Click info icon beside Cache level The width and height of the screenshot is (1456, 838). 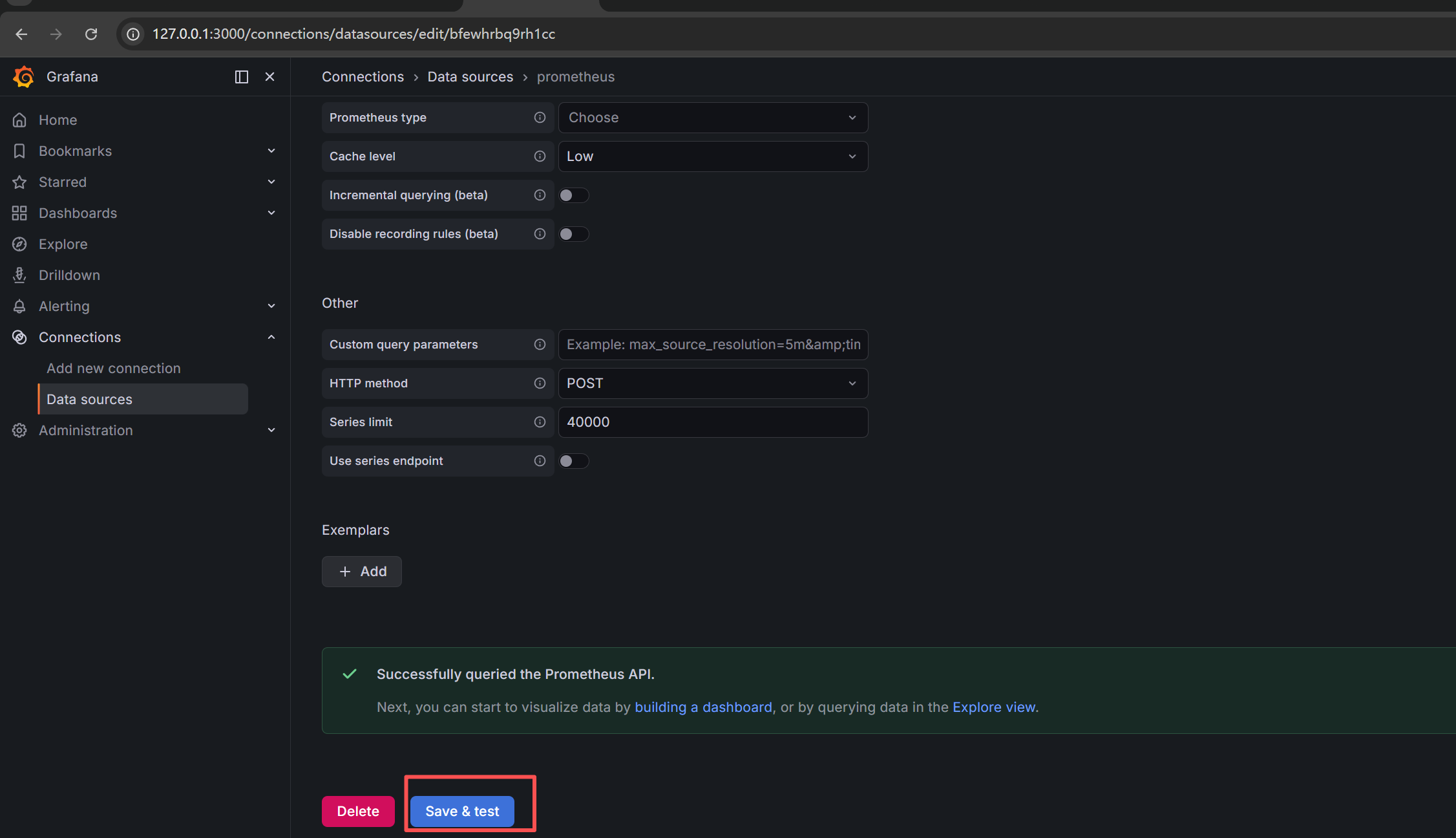[540, 156]
